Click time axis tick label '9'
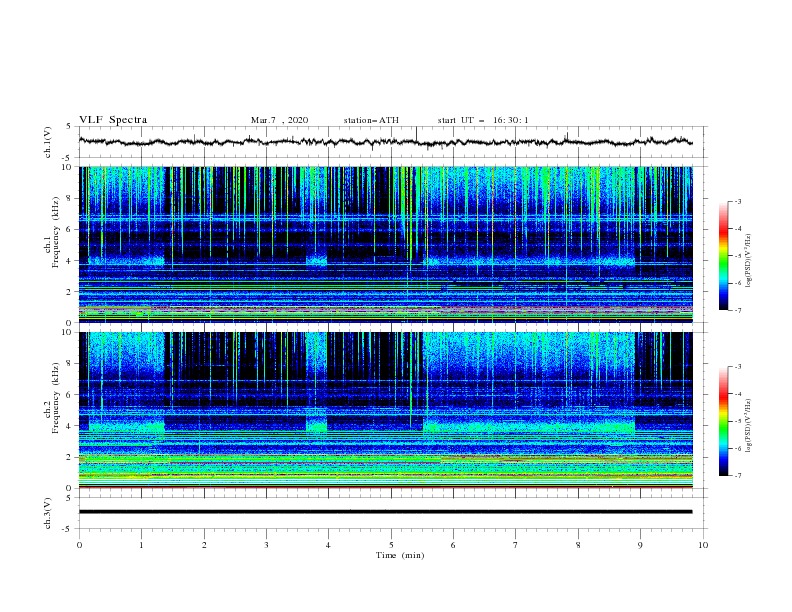Viewport: 792px width, 612px height. pos(640,545)
